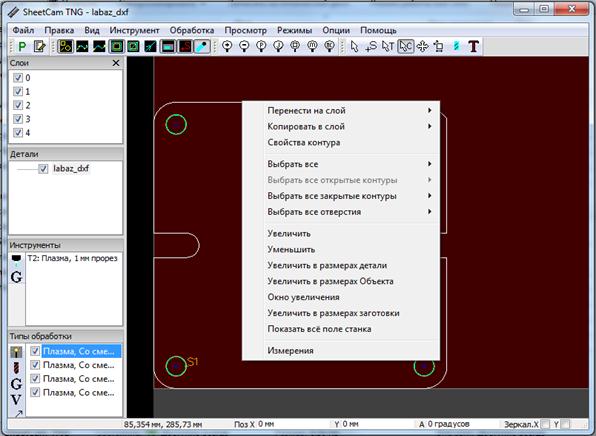Open the Обработка menu
This screenshot has height=436, width=596.
tap(192, 30)
